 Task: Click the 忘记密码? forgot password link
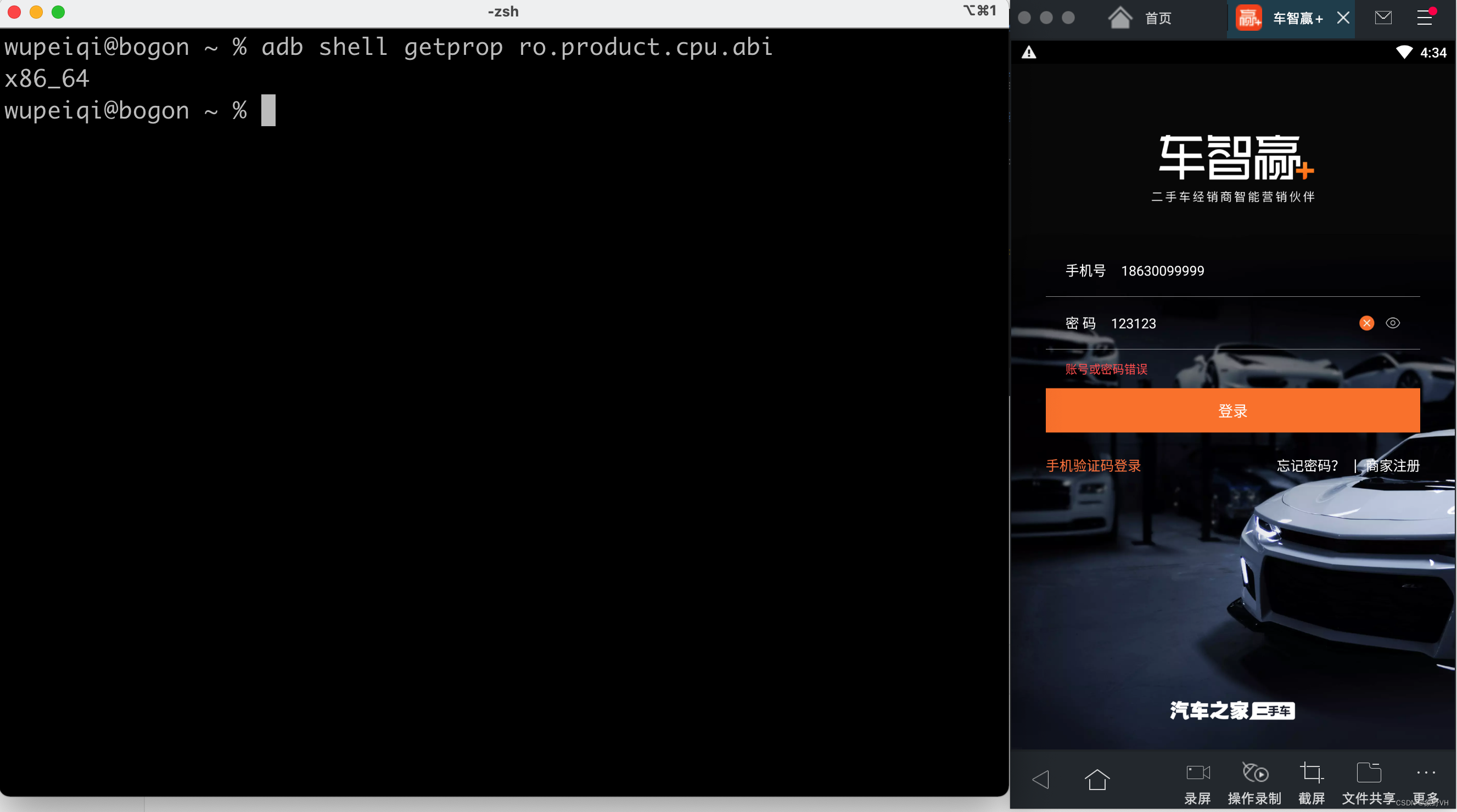(1308, 466)
